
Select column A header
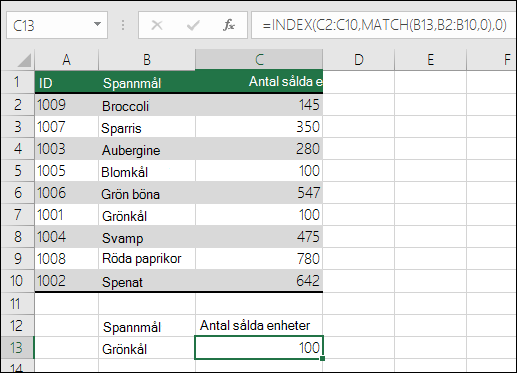point(67,60)
